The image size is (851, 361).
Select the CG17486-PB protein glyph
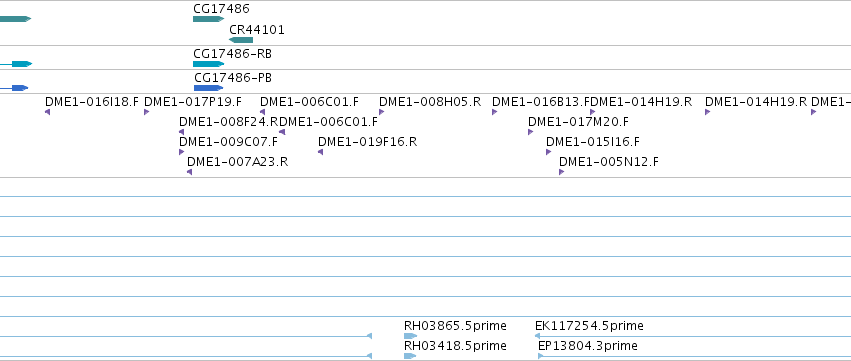208,88
